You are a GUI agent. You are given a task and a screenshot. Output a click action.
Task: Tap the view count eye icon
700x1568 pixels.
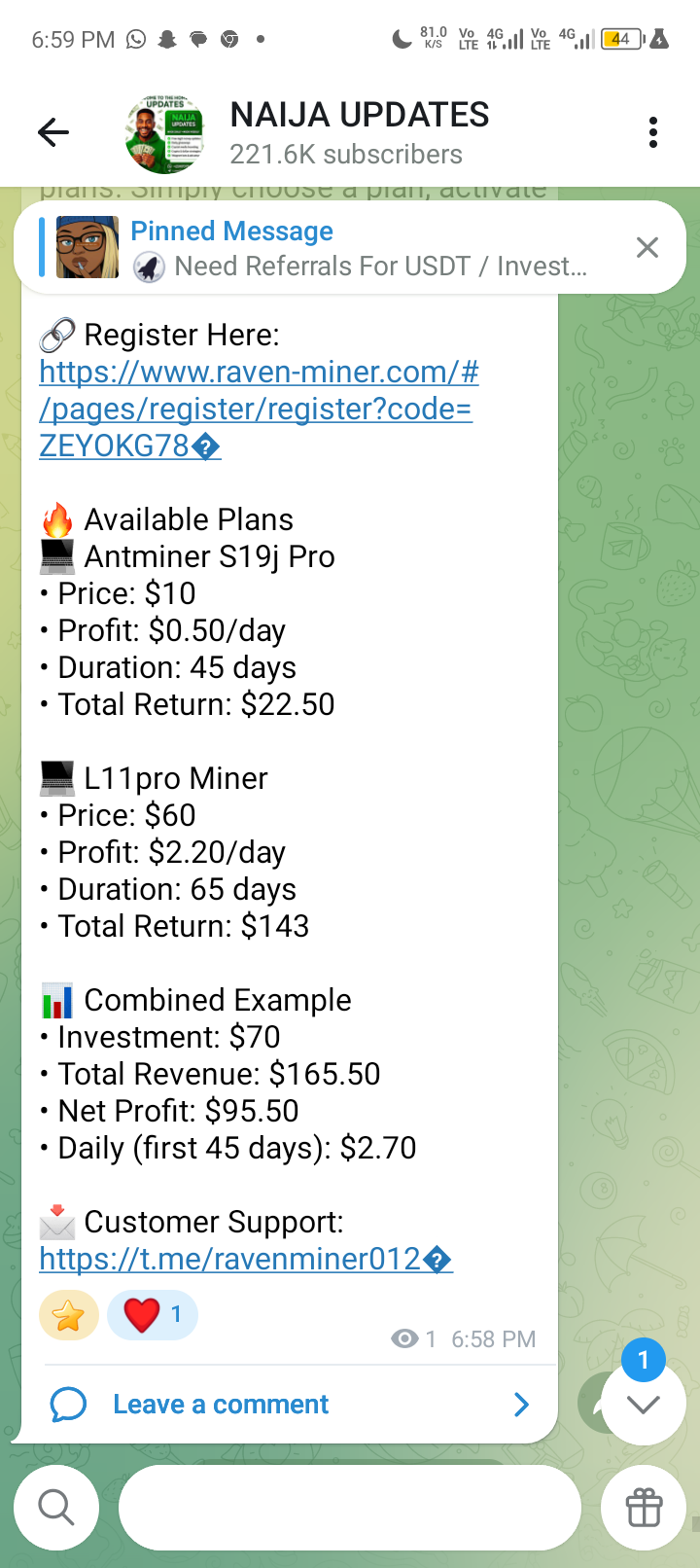coord(403,1339)
